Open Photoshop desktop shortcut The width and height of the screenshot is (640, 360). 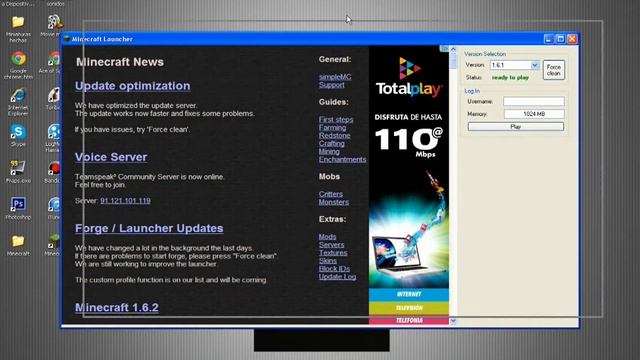tap(18, 204)
